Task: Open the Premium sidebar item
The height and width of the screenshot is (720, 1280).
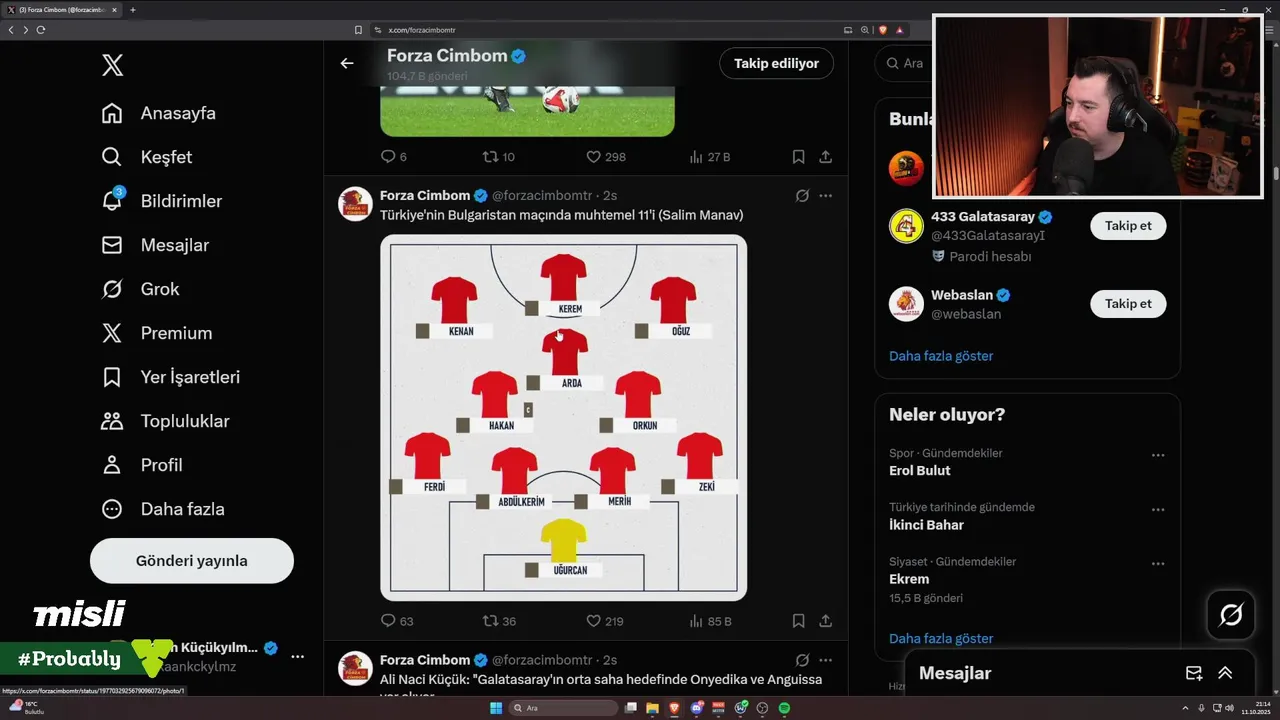Action: click(156, 333)
